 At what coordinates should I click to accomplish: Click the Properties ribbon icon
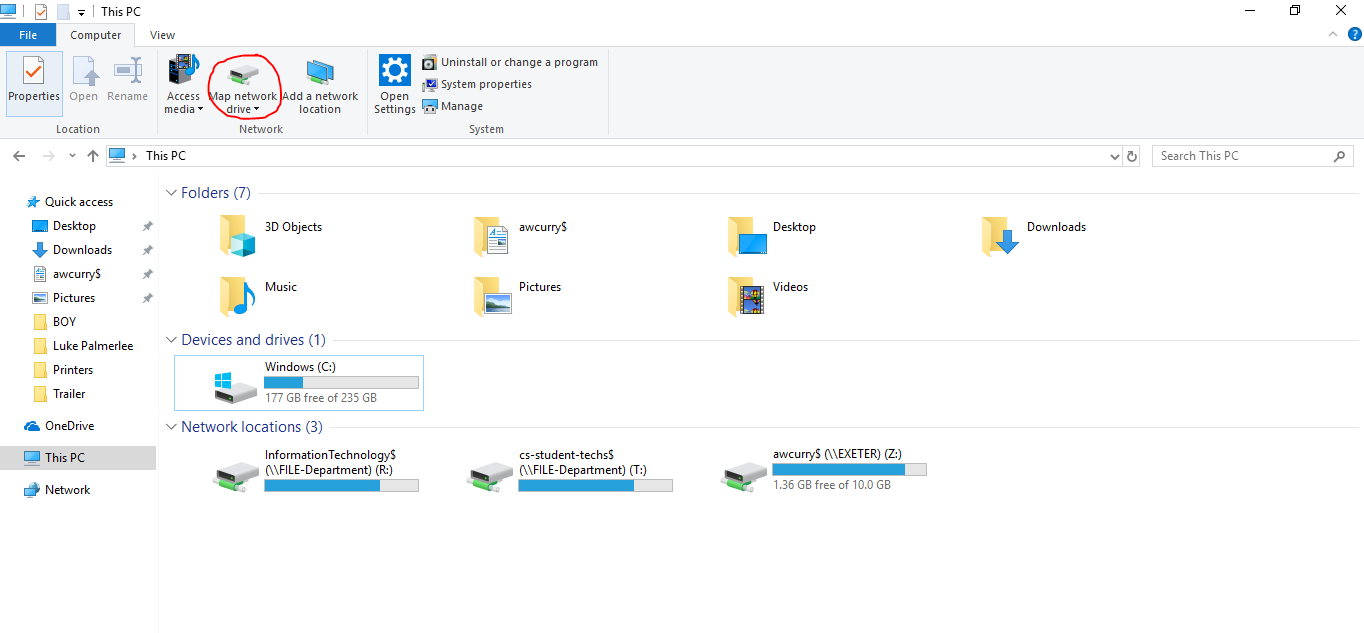[x=34, y=81]
